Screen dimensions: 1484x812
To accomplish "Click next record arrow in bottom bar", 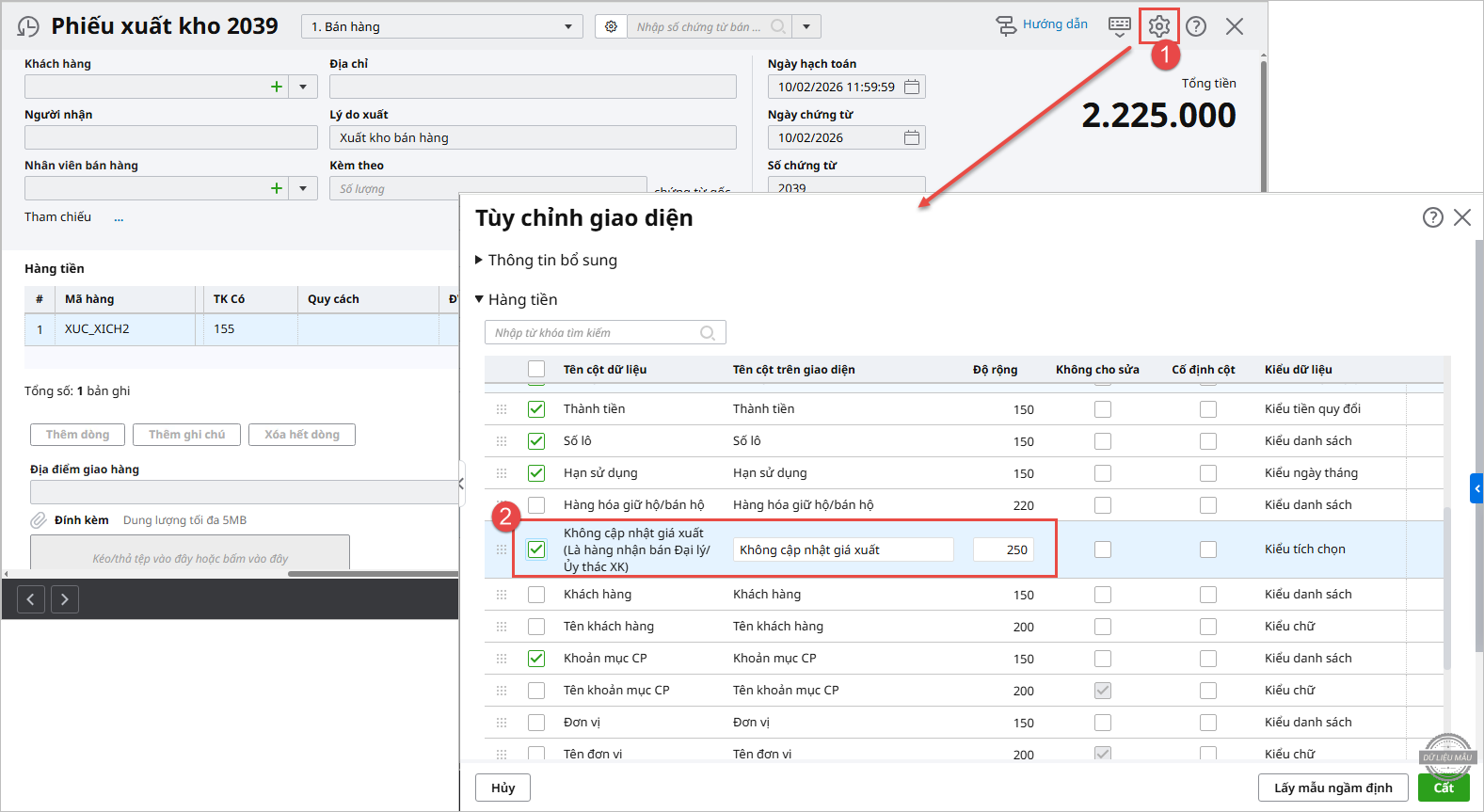I will [64, 599].
